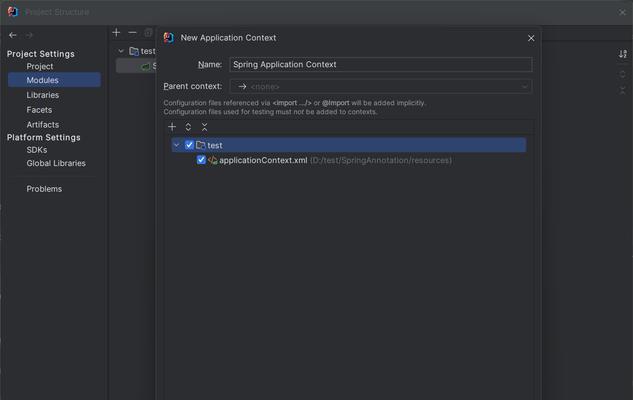
Task: Select Project in Project Settings
Action: [x=40, y=66]
